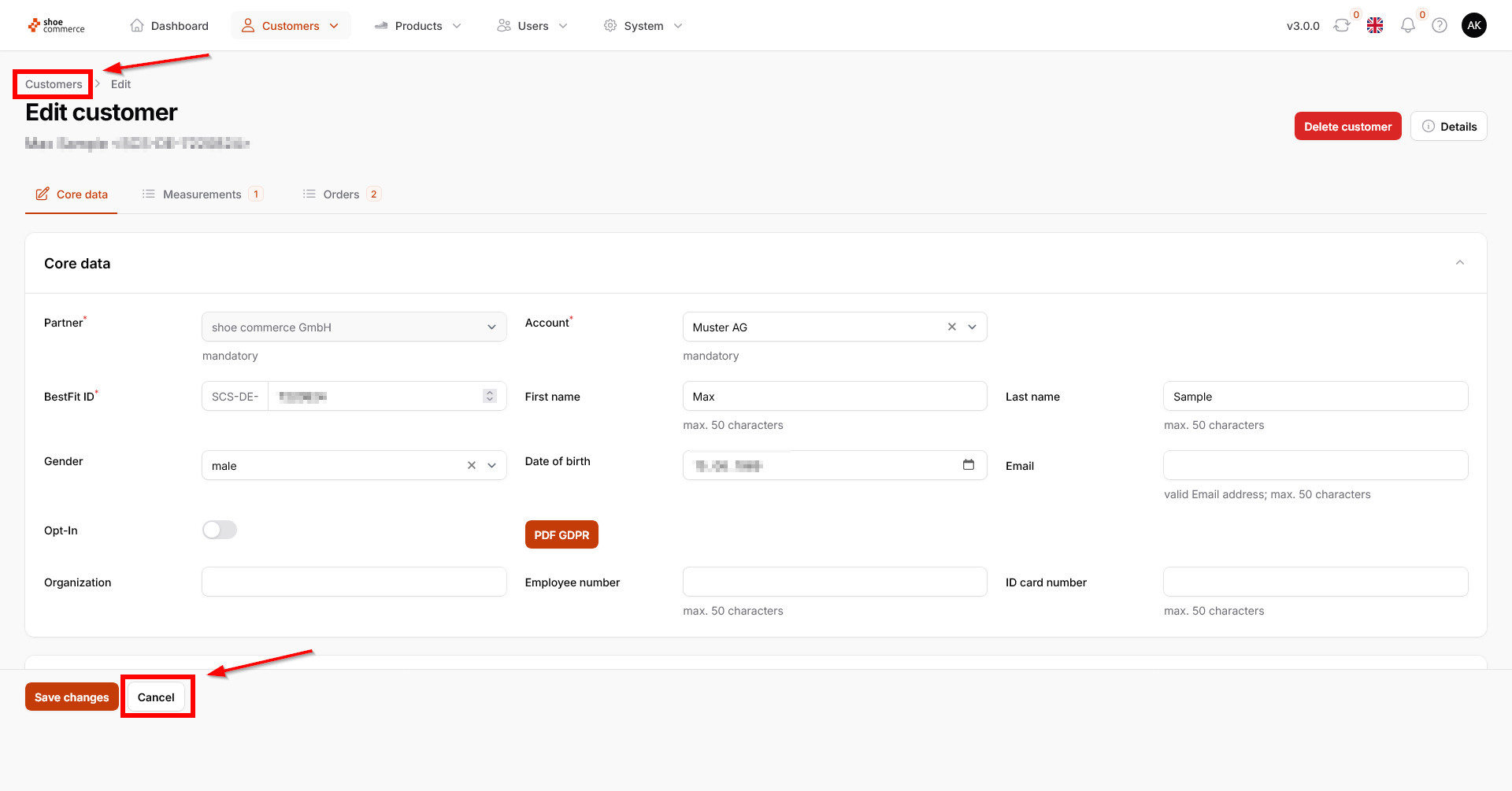Open the Account dropdown arrow

[x=973, y=327]
